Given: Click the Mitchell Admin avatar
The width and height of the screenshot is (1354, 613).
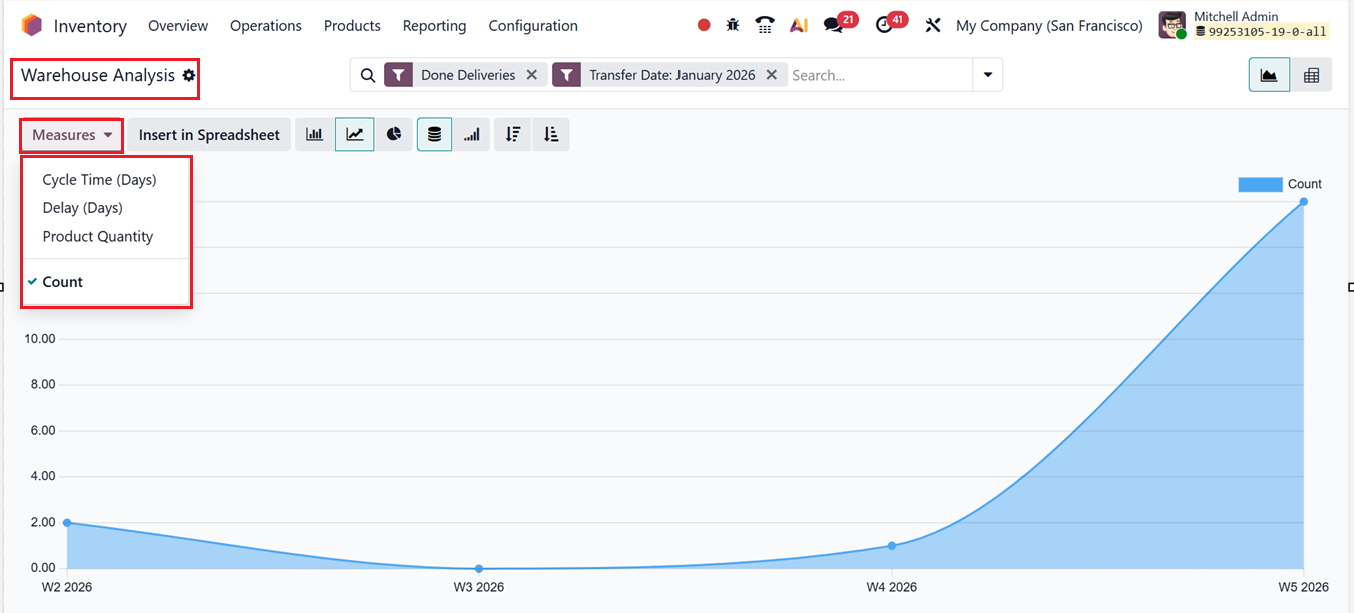Looking at the screenshot, I should [x=1172, y=26].
